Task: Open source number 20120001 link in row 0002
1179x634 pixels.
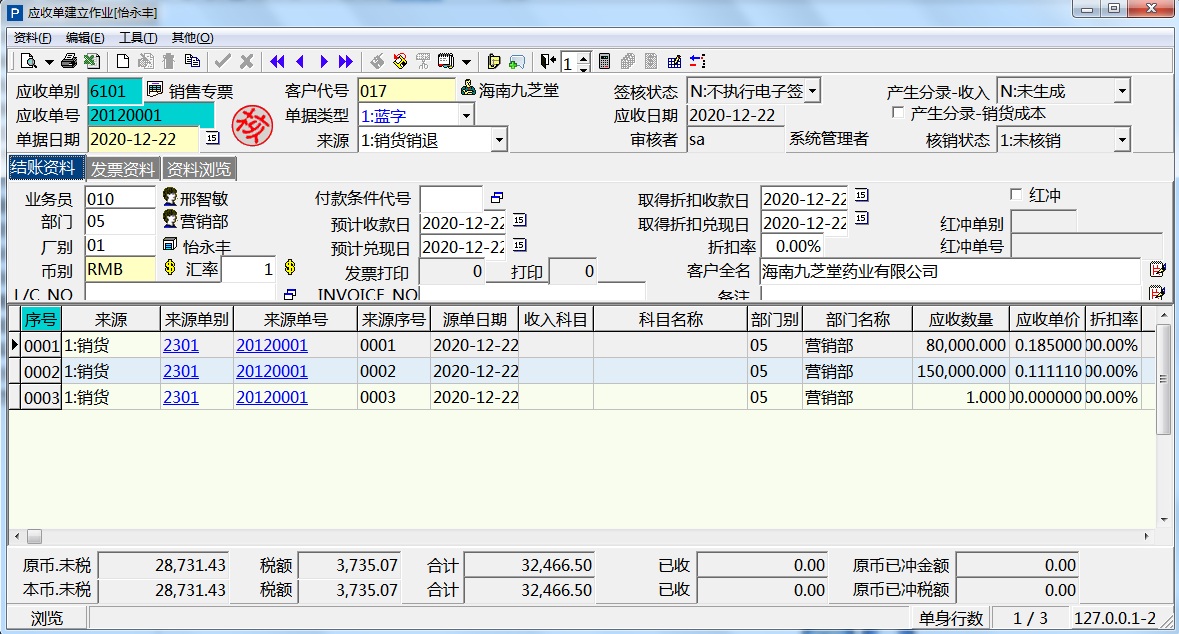Action: click(272, 372)
